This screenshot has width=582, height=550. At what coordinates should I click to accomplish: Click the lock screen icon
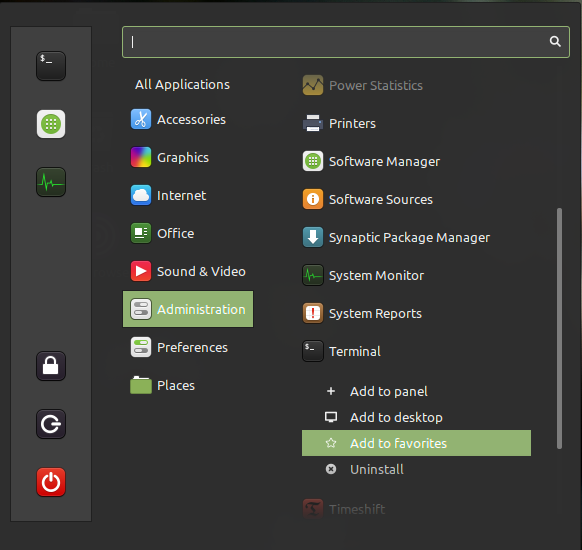click(51, 366)
